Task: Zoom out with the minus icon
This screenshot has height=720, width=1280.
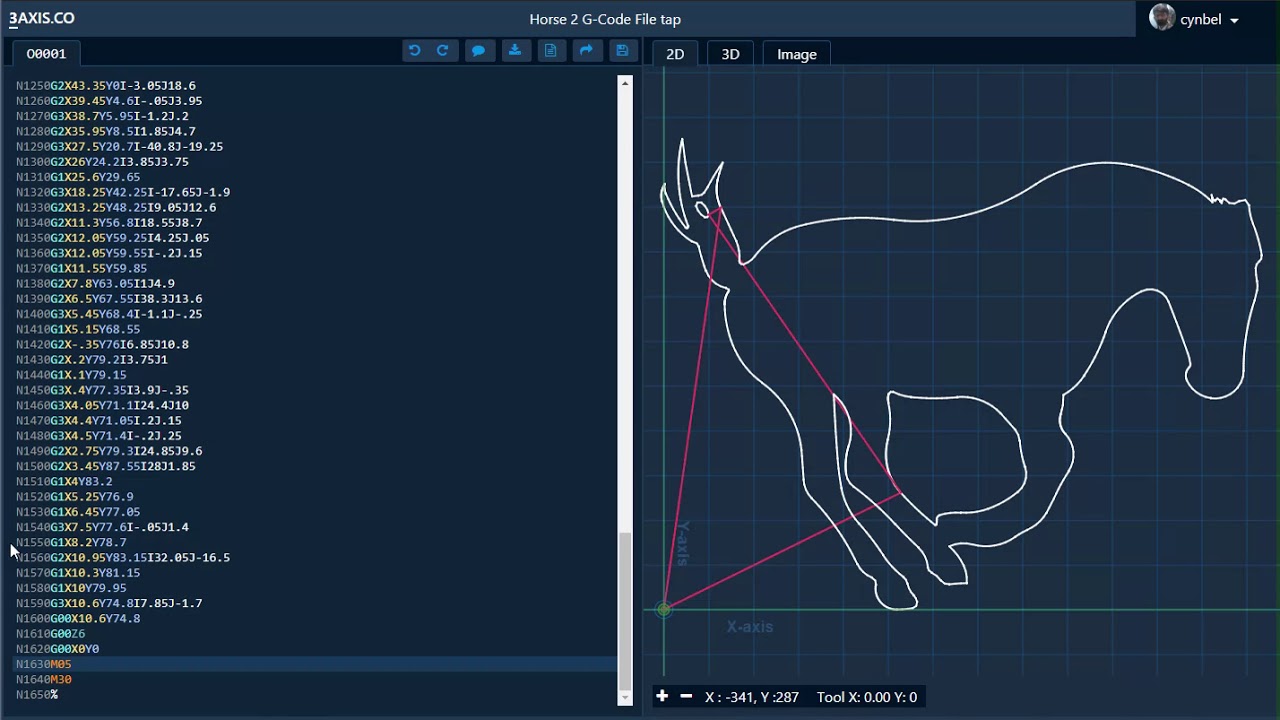Action: pyautogui.click(x=686, y=696)
